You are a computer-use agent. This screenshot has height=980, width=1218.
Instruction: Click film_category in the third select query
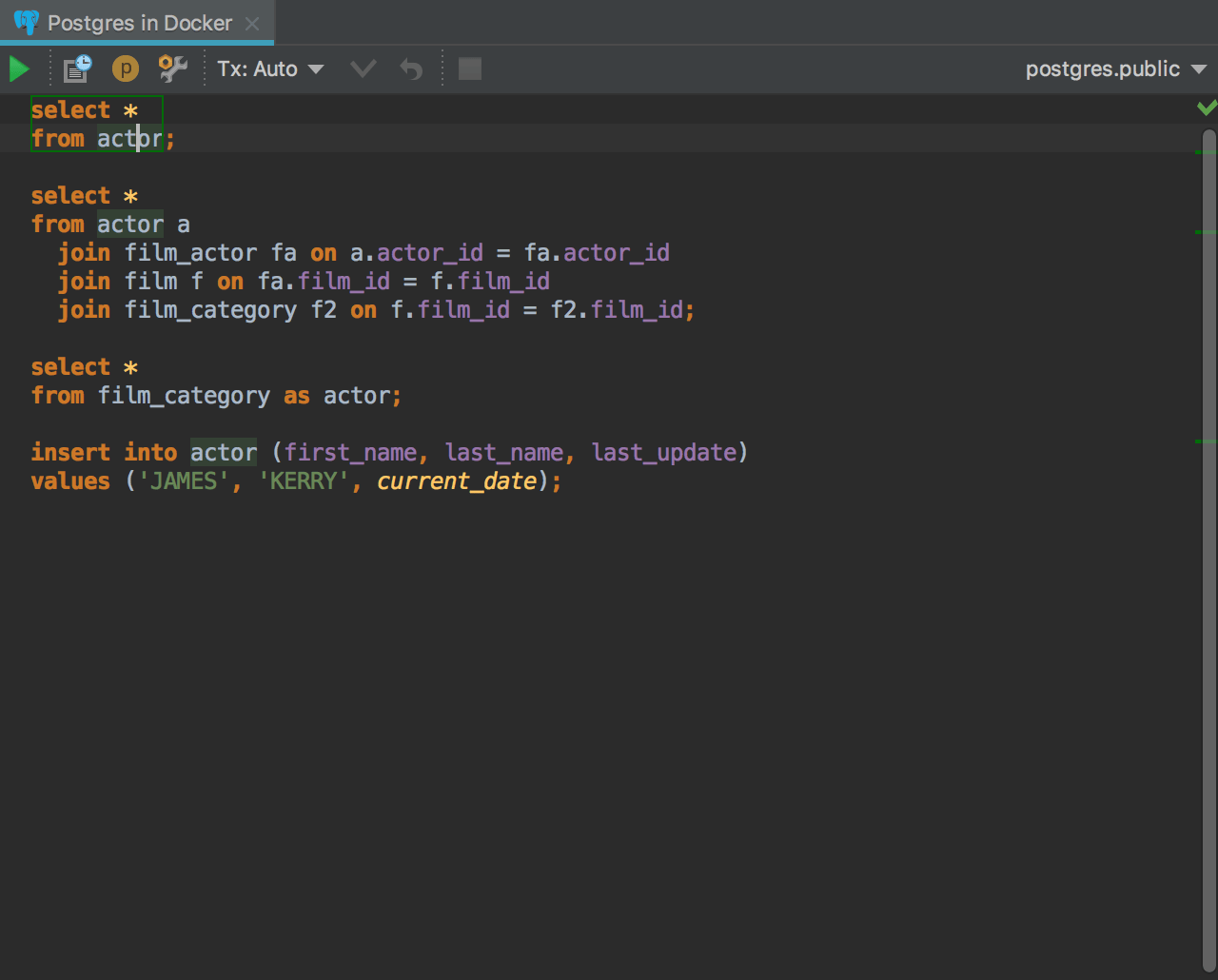pos(184,396)
